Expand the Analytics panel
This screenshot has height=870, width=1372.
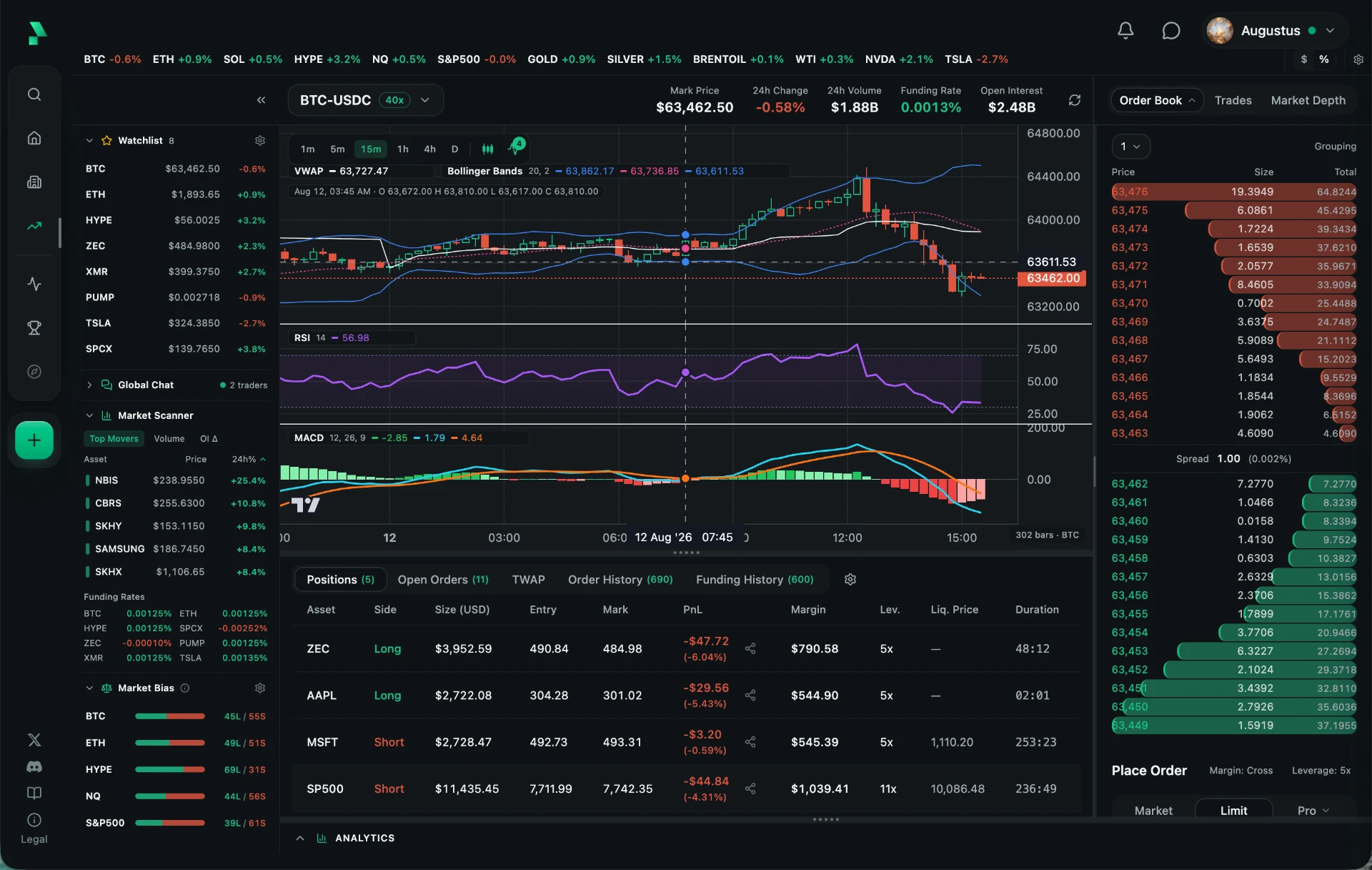[x=300, y=838]
